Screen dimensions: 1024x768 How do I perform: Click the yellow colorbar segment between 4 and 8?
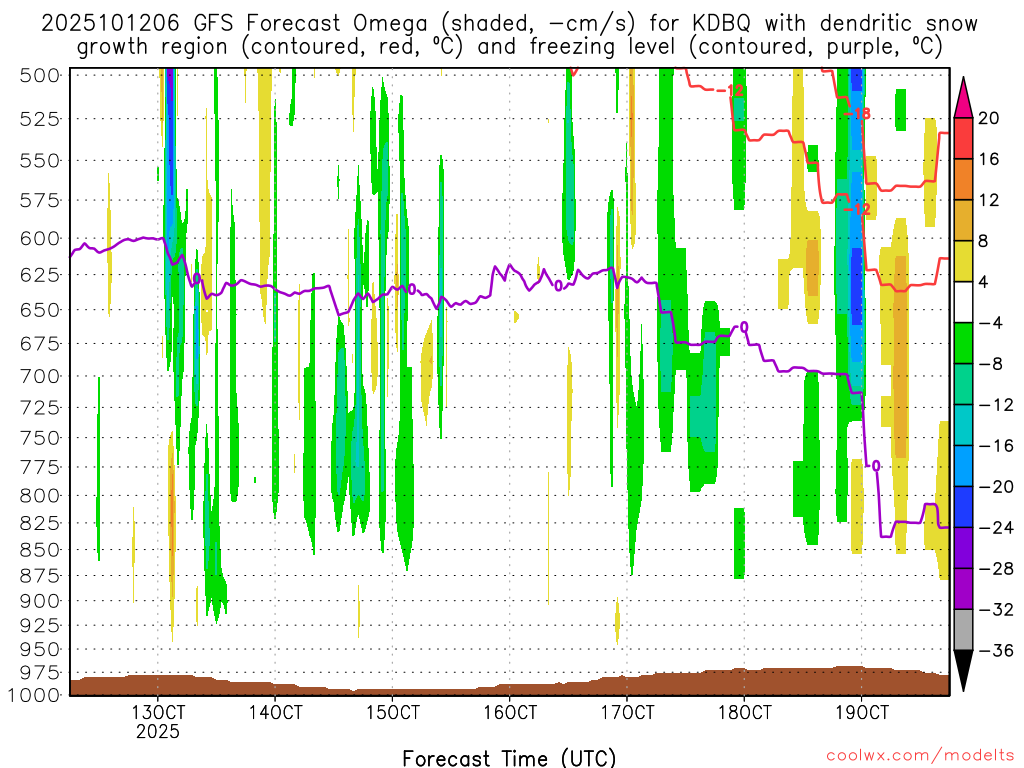pyautogui.click(x=963, y=261)
